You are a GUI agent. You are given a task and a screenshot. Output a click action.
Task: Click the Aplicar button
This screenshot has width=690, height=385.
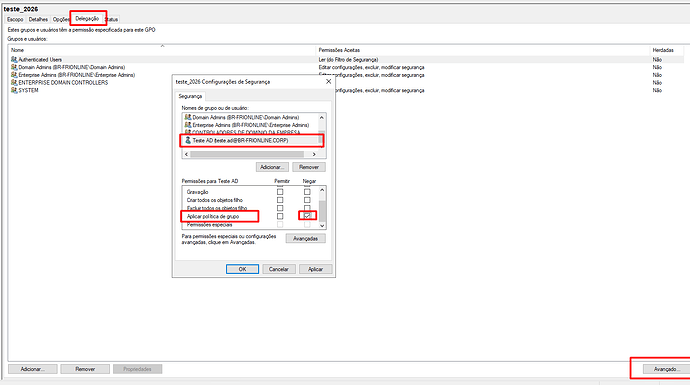[316, 269]
